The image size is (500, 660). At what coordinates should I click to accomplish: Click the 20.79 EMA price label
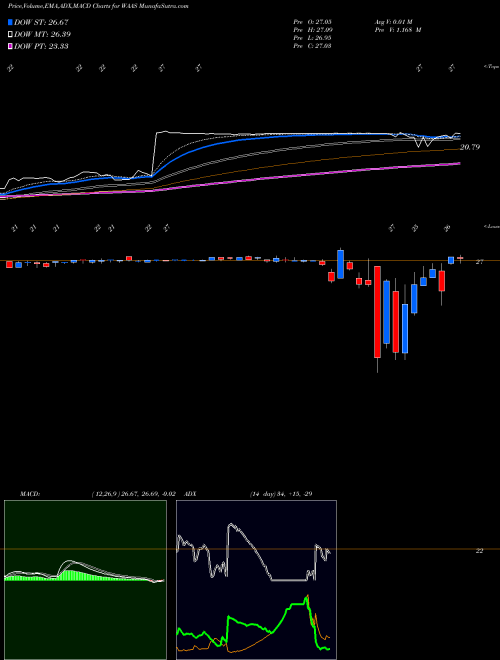470,147
